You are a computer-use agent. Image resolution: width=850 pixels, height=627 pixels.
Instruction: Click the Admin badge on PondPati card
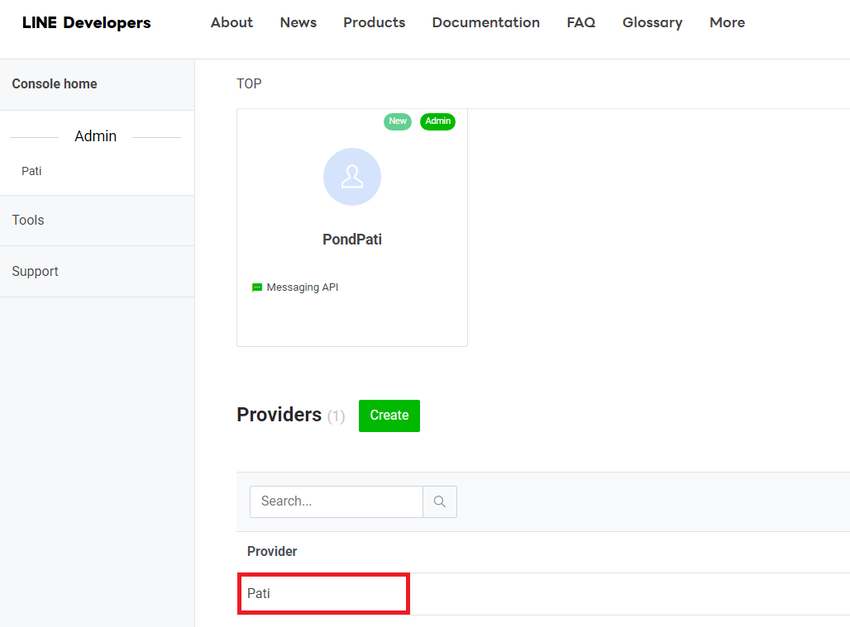pyautogui.click(x=438, y=121)
